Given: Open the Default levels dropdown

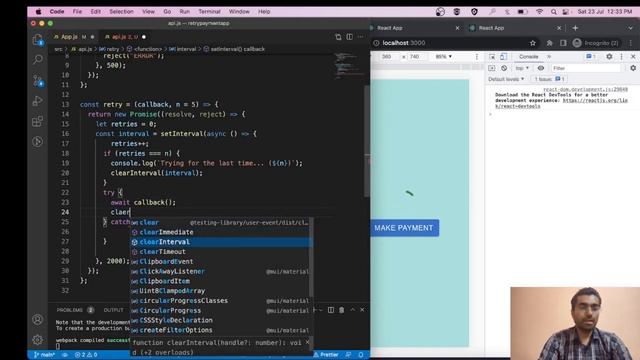Looking at the screenshot, I should (x=507, y=79).
